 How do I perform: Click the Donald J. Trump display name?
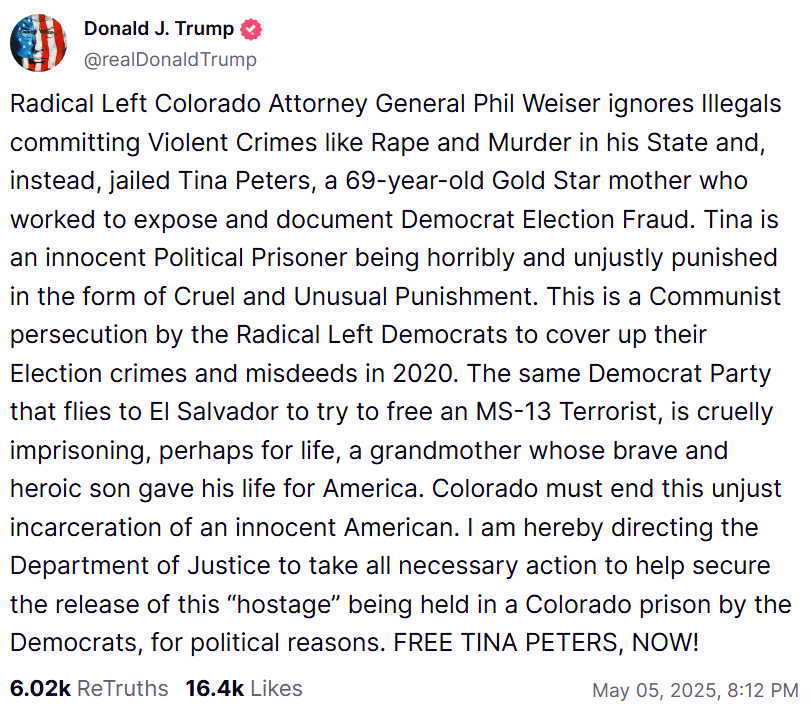(158, 30)
